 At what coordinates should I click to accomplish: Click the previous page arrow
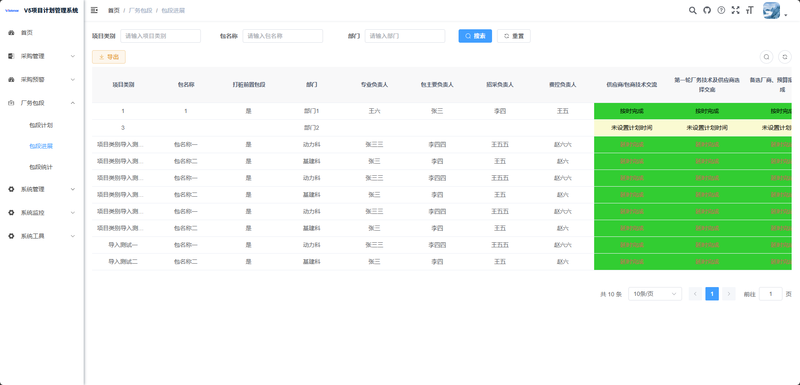tap(695, 294)
